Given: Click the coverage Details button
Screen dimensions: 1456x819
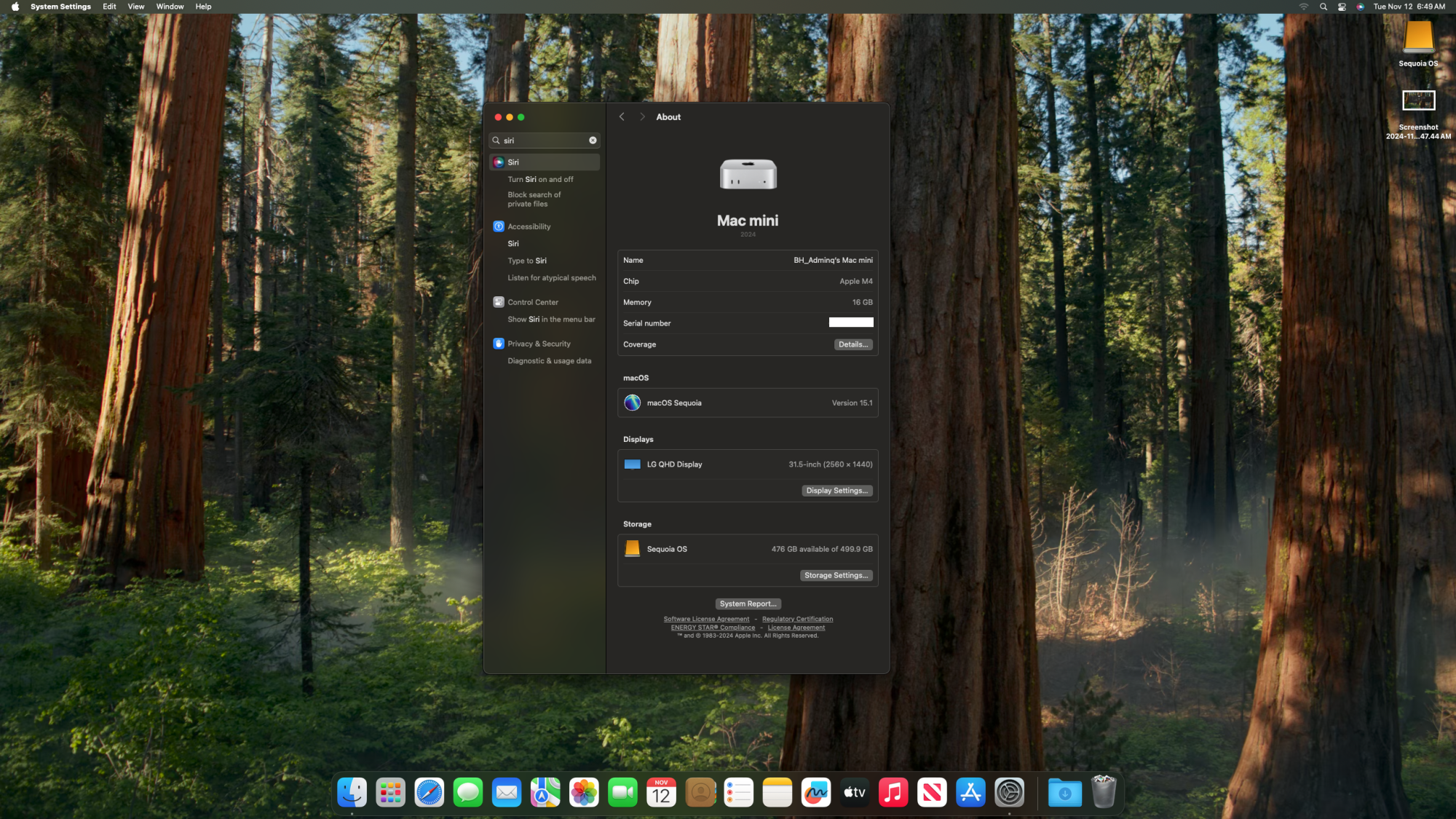Looking at the screenshot, I should [852, 344].
